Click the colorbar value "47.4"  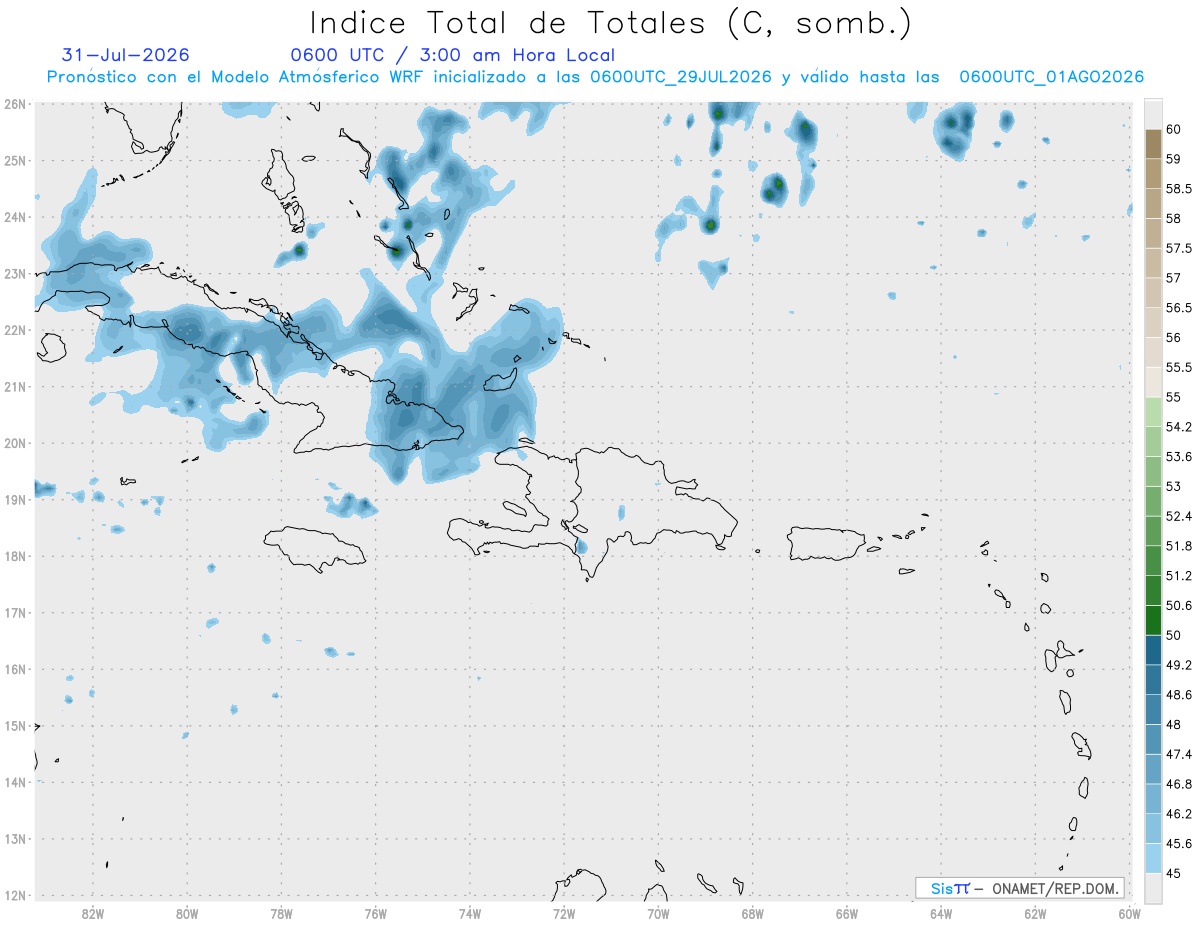[1179, 754]
